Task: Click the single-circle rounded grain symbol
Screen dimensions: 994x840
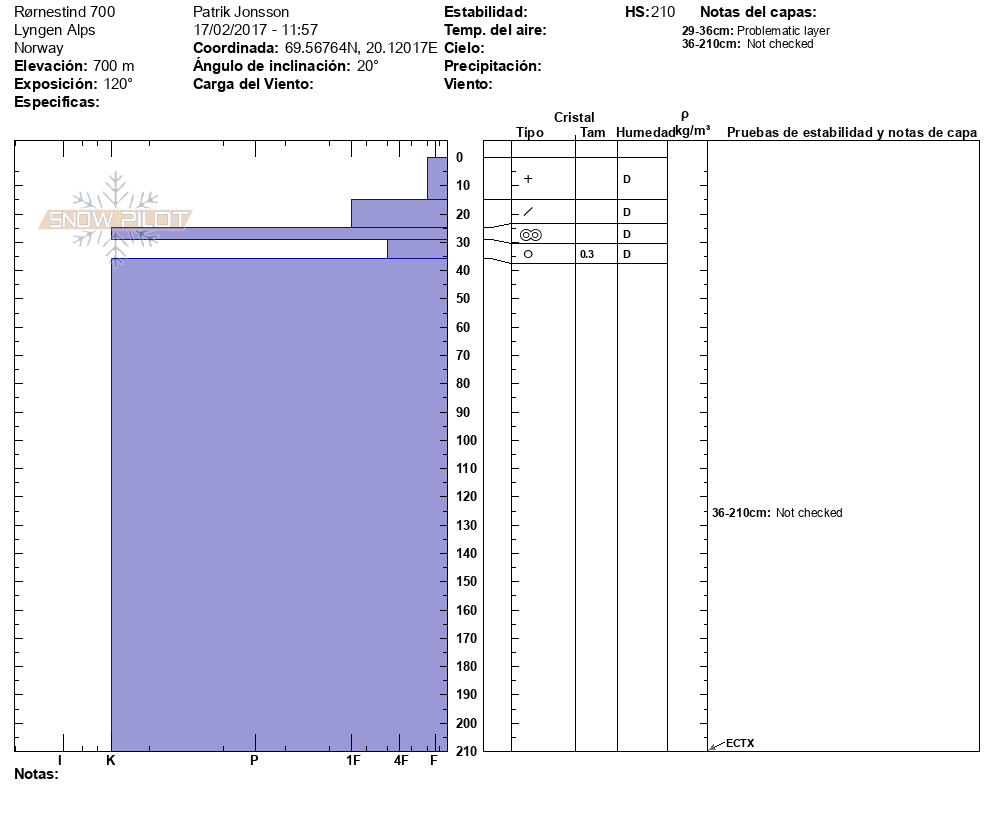Action: [x=528, y=254]
